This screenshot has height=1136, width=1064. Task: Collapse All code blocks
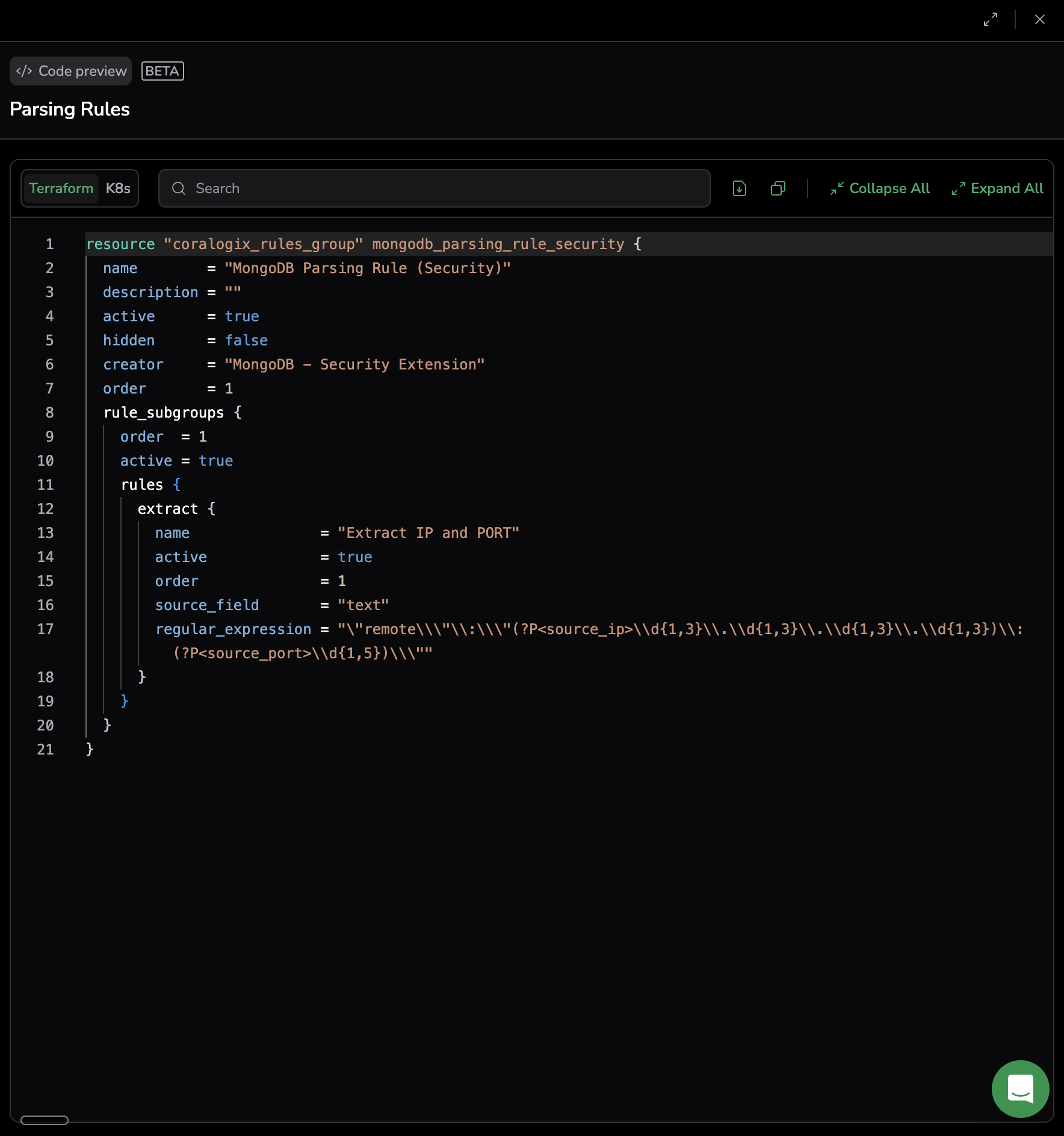pos(880,188)
